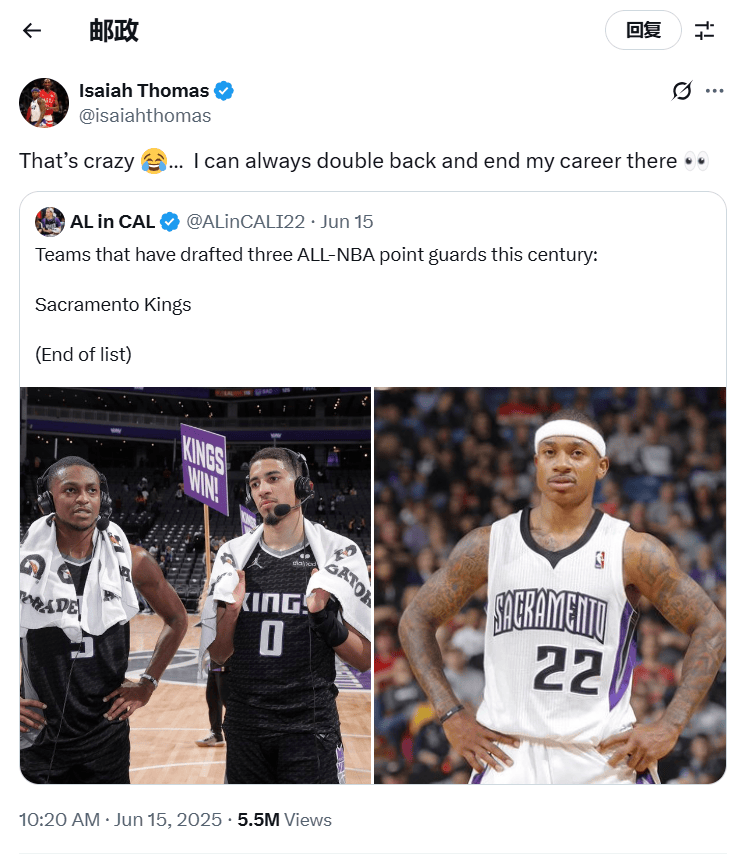Click the 5.5M Views count
Screen dimensions: 743x854
pos(284,819)
